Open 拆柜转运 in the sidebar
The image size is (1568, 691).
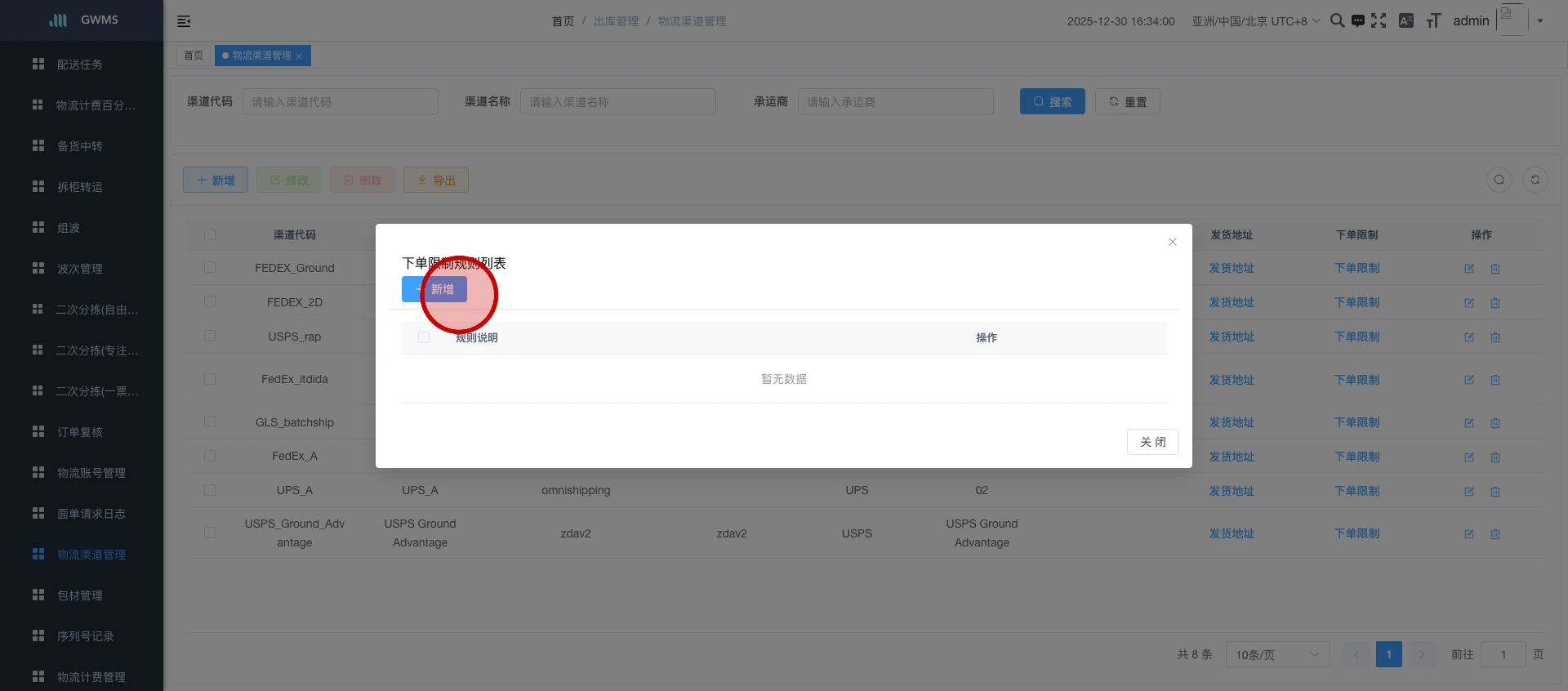[82, 187]
